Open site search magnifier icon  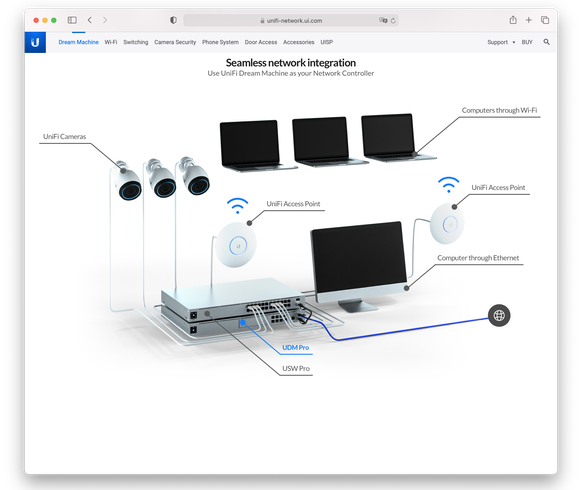click(x=546, y=42)
